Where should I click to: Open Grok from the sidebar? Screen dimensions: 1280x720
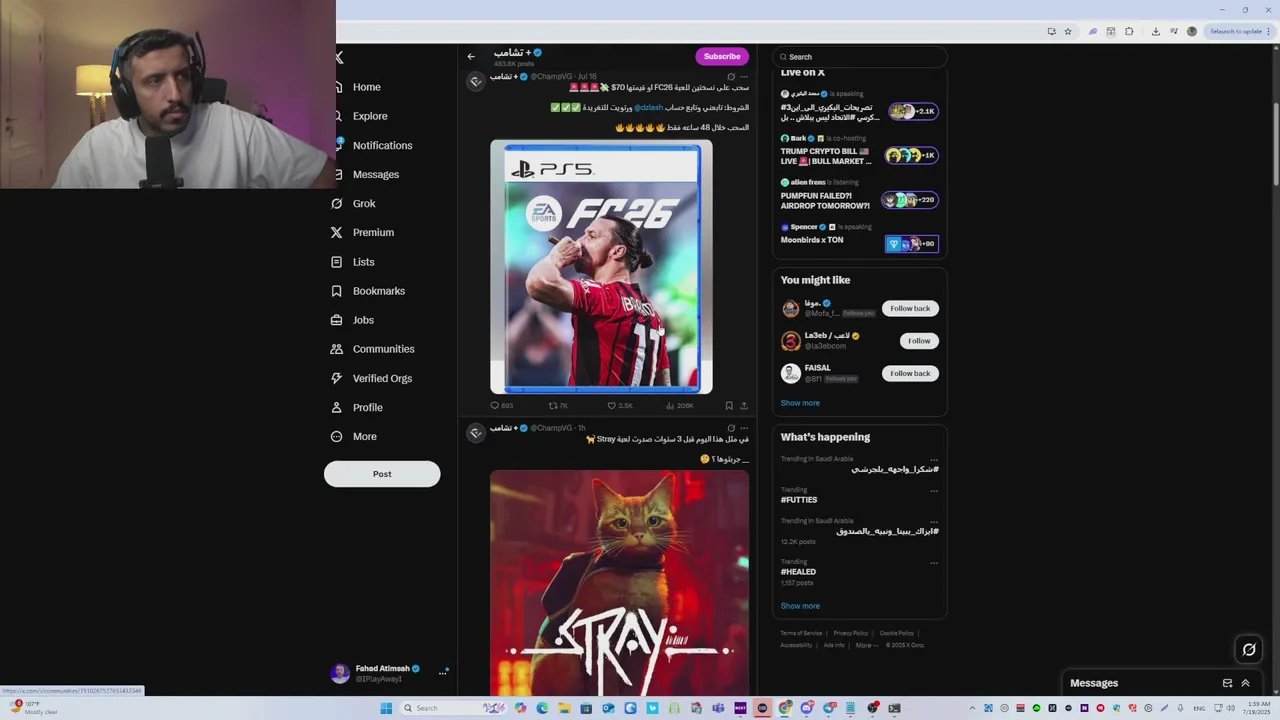363,203
